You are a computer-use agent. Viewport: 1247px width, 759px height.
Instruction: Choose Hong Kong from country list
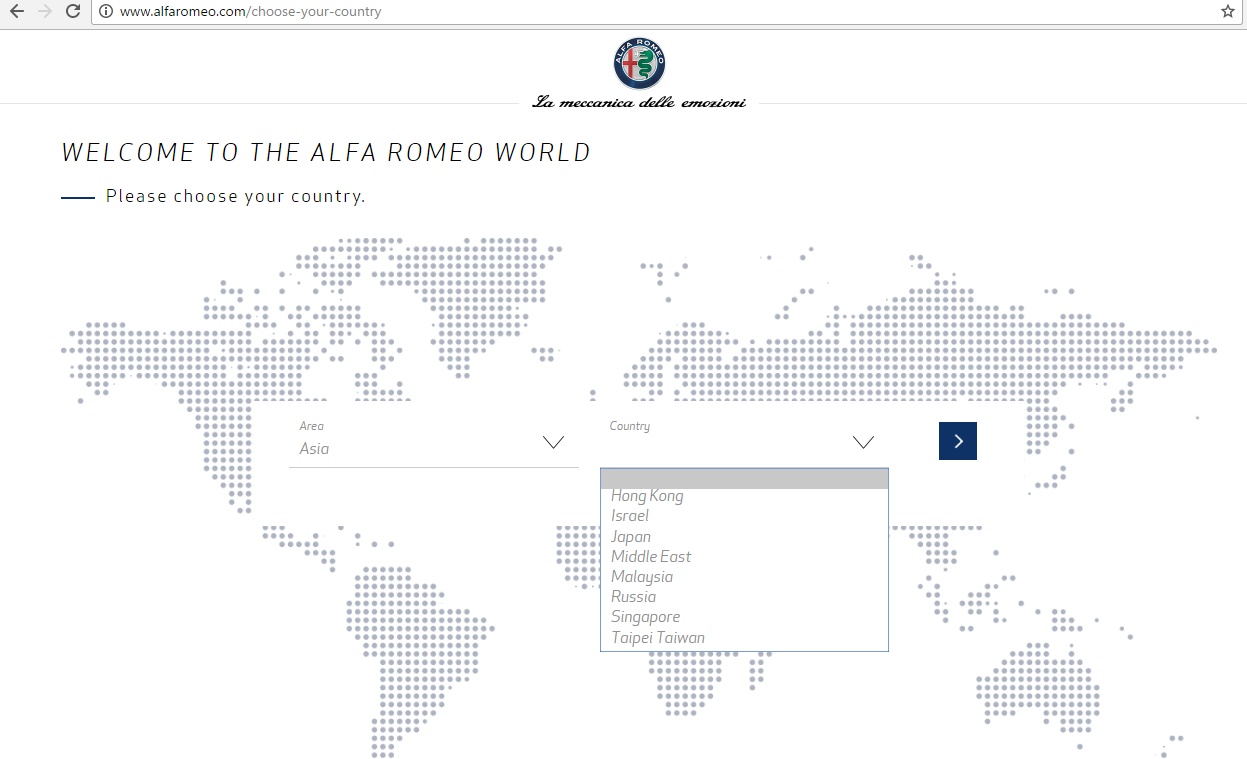tap(744, 496)
